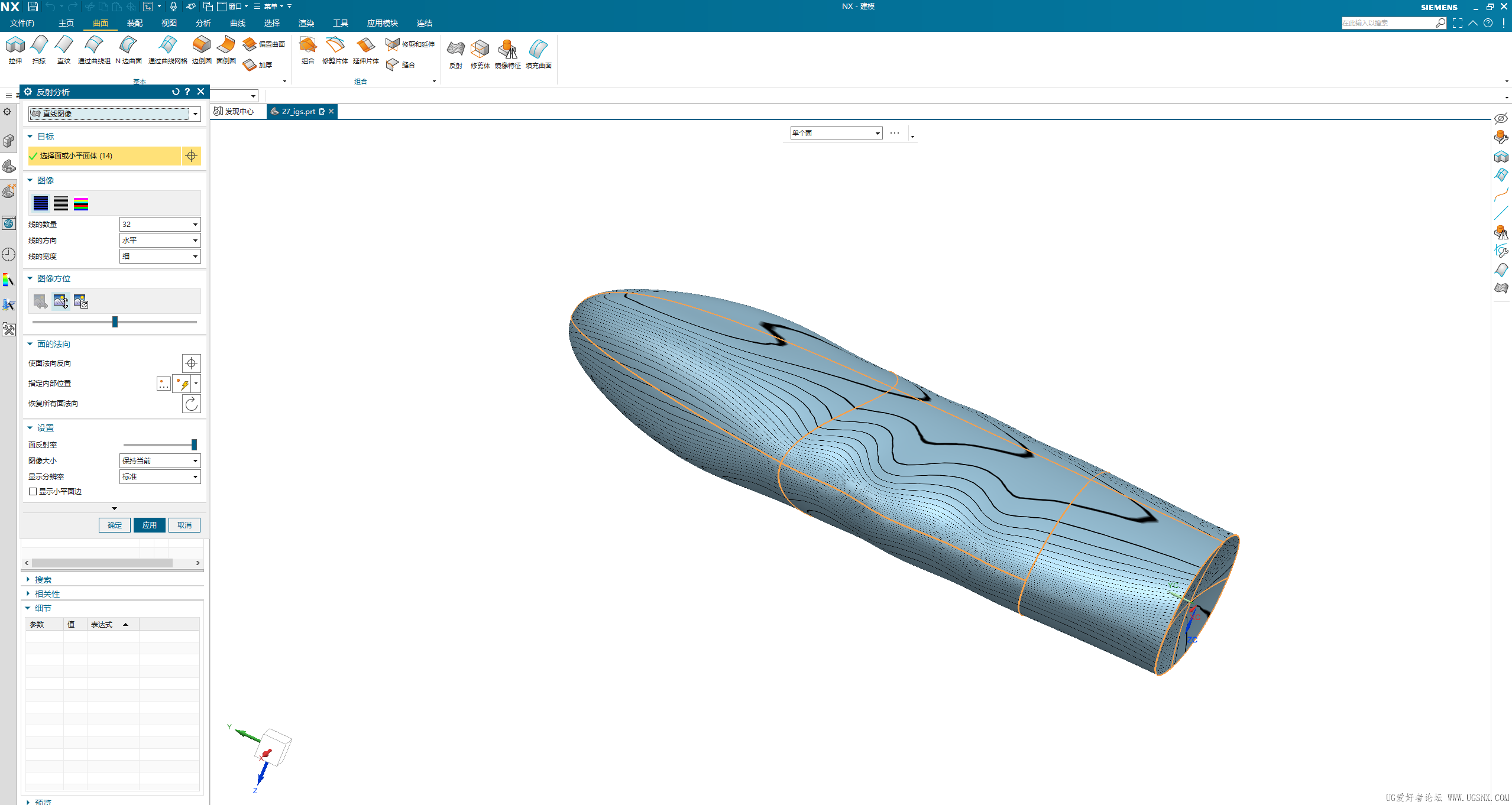1512x805 pixels.
Task: Click the 取消 button
Action: [184, 525]
